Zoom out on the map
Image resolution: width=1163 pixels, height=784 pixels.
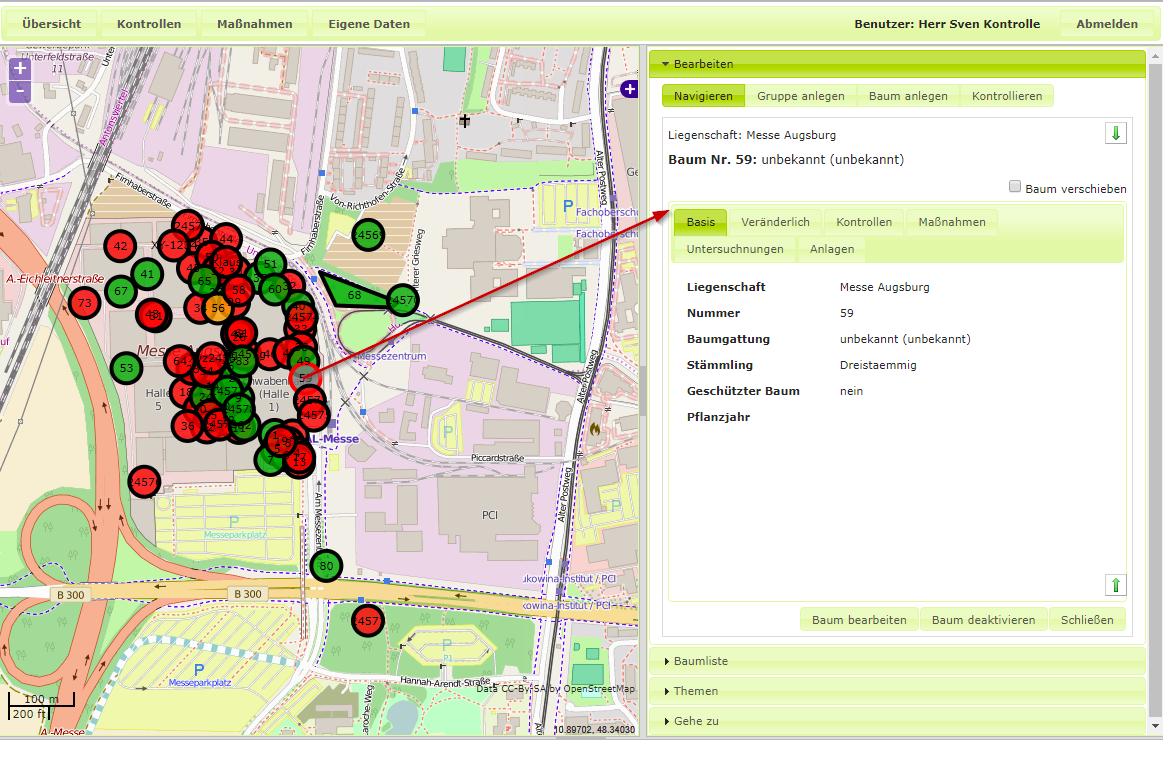click(19, 91)
